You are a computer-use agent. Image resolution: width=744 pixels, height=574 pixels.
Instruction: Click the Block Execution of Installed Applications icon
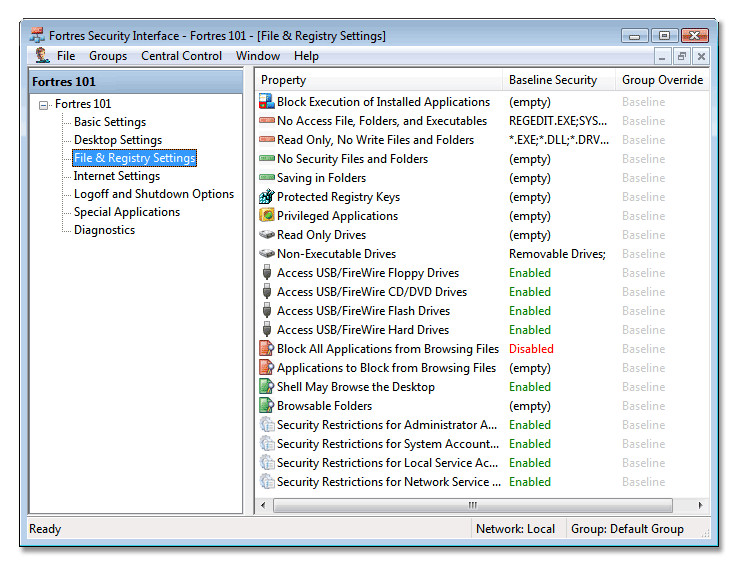267,102
